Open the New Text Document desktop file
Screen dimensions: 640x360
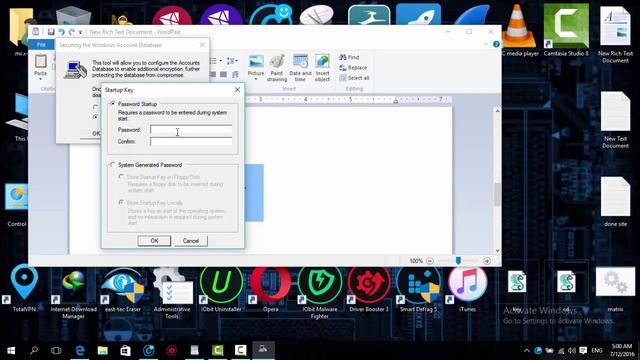point(615,120)
